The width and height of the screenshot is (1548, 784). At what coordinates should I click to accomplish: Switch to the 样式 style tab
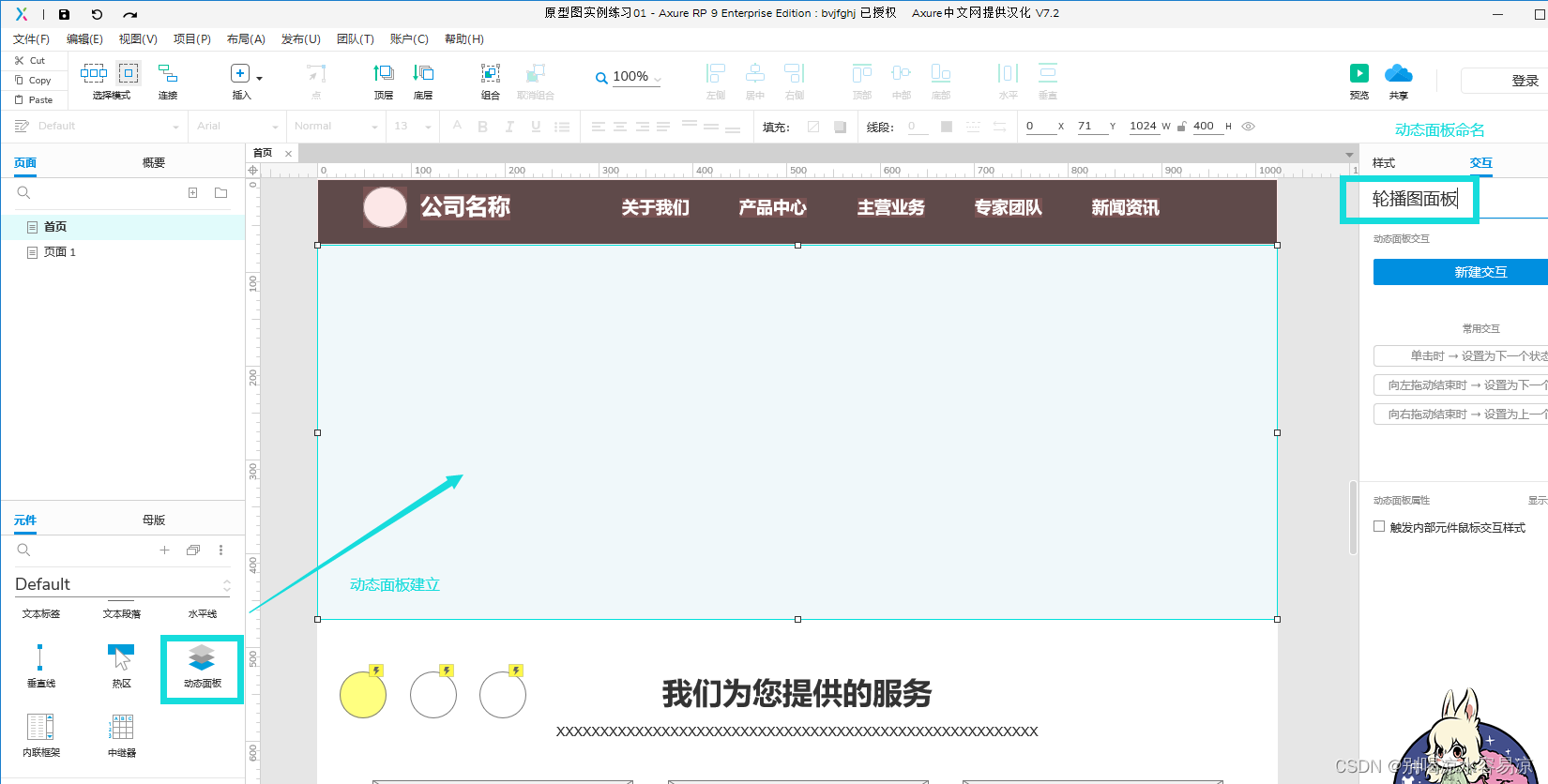tap(1384, 163)
